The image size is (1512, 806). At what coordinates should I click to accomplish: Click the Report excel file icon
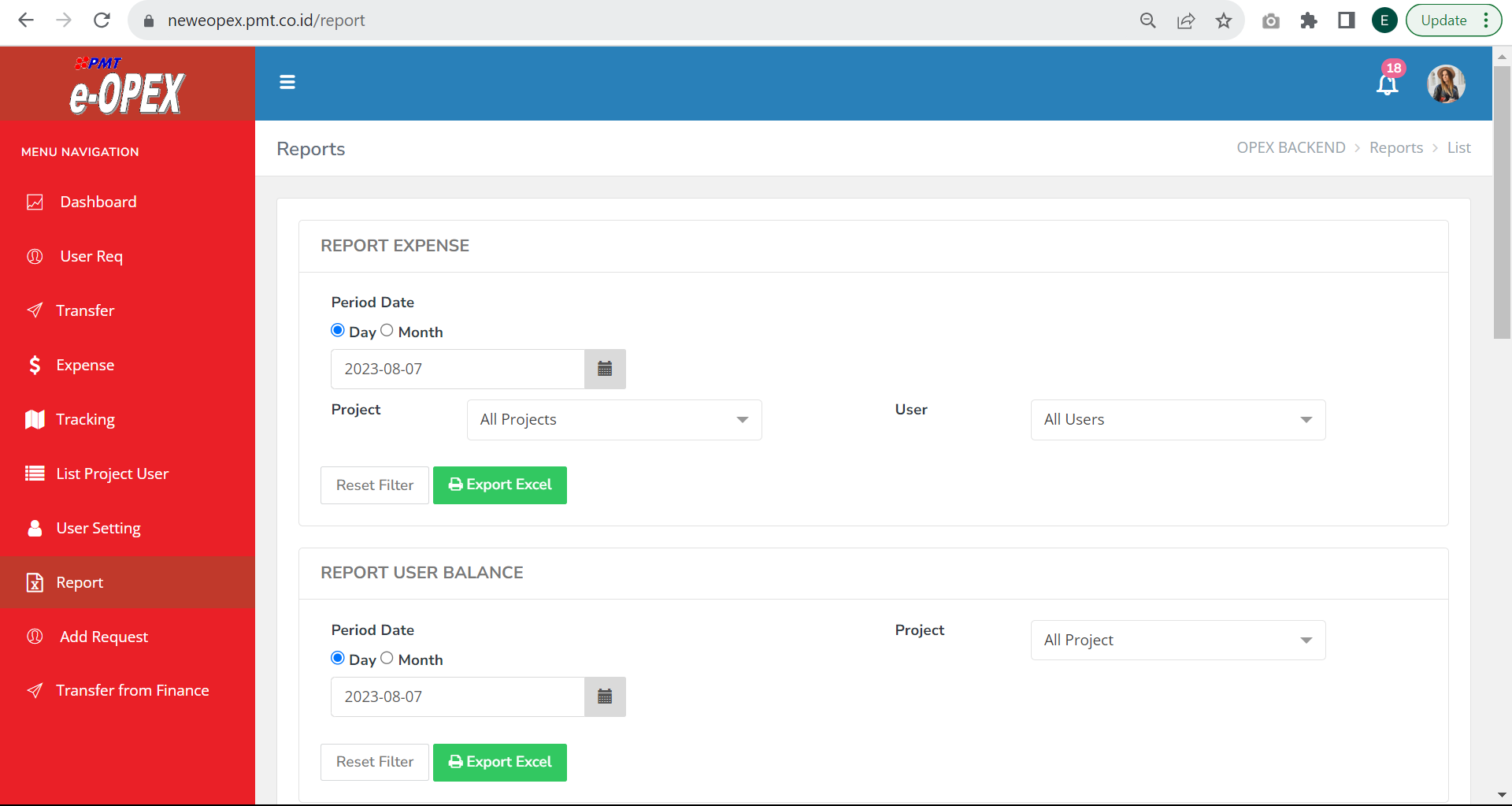pyautogui.click(x=35, y=582)
